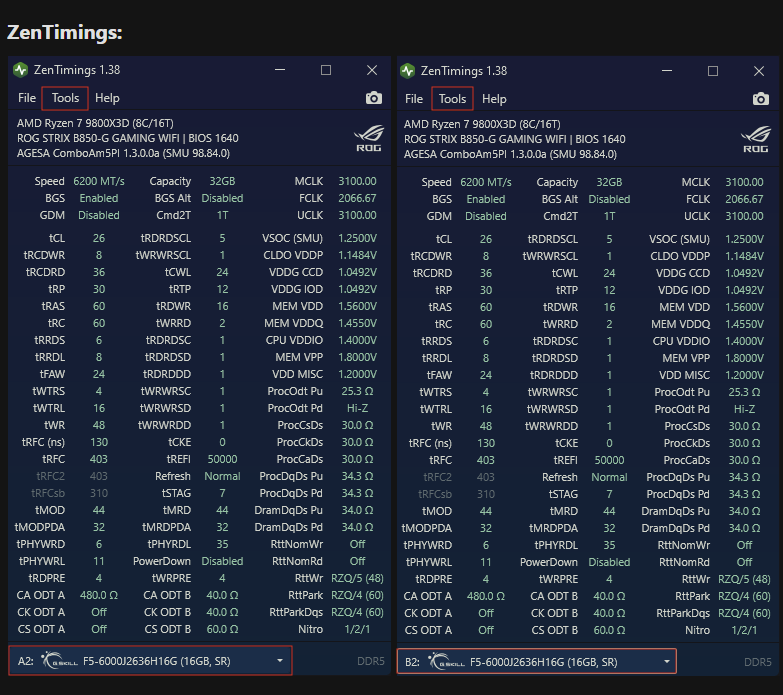Click the screenshot camera icon in right ZenTimings window
This screenshot has width=783, height=695.
[761, 99]
